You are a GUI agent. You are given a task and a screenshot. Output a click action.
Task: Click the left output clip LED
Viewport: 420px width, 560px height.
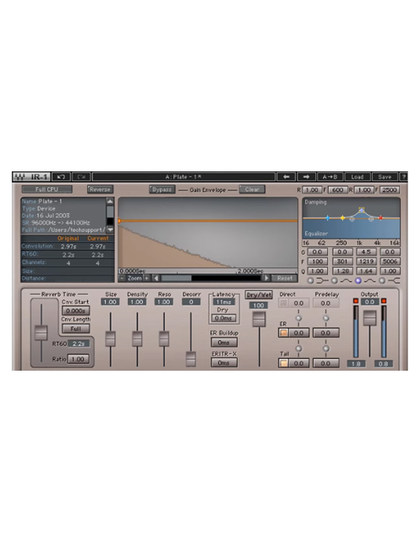tap(356, 301)
